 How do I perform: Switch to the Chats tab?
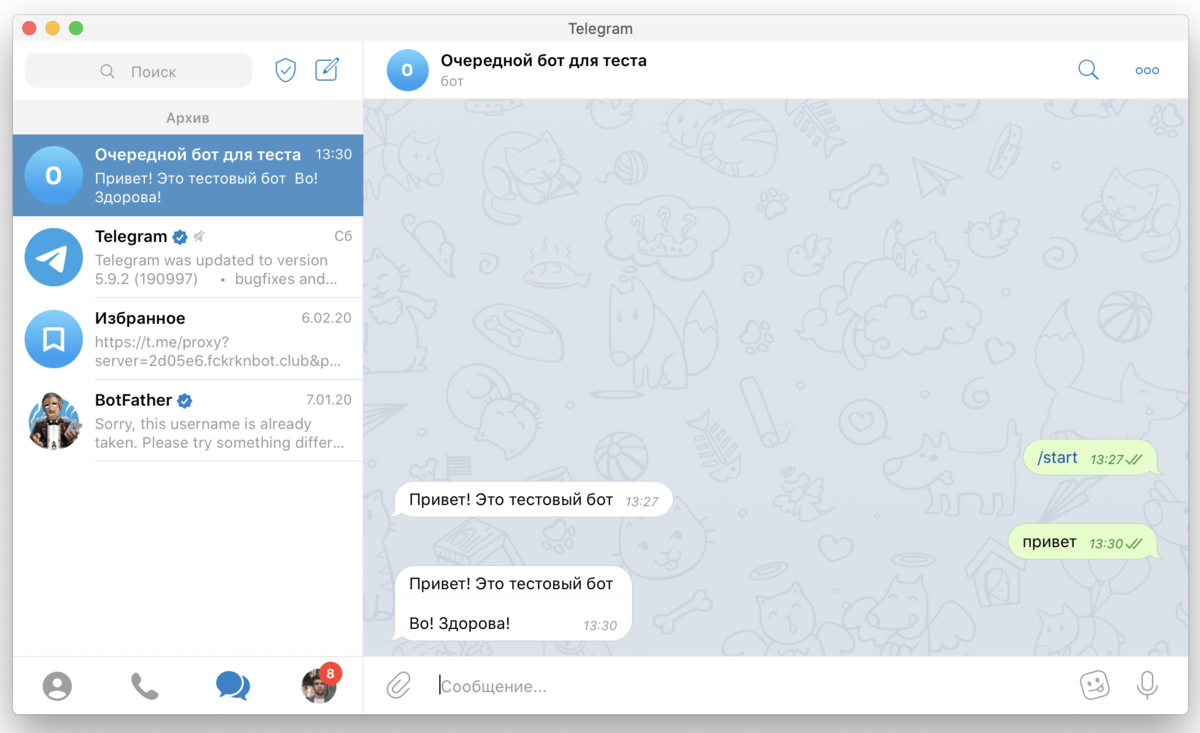[232, 686]
